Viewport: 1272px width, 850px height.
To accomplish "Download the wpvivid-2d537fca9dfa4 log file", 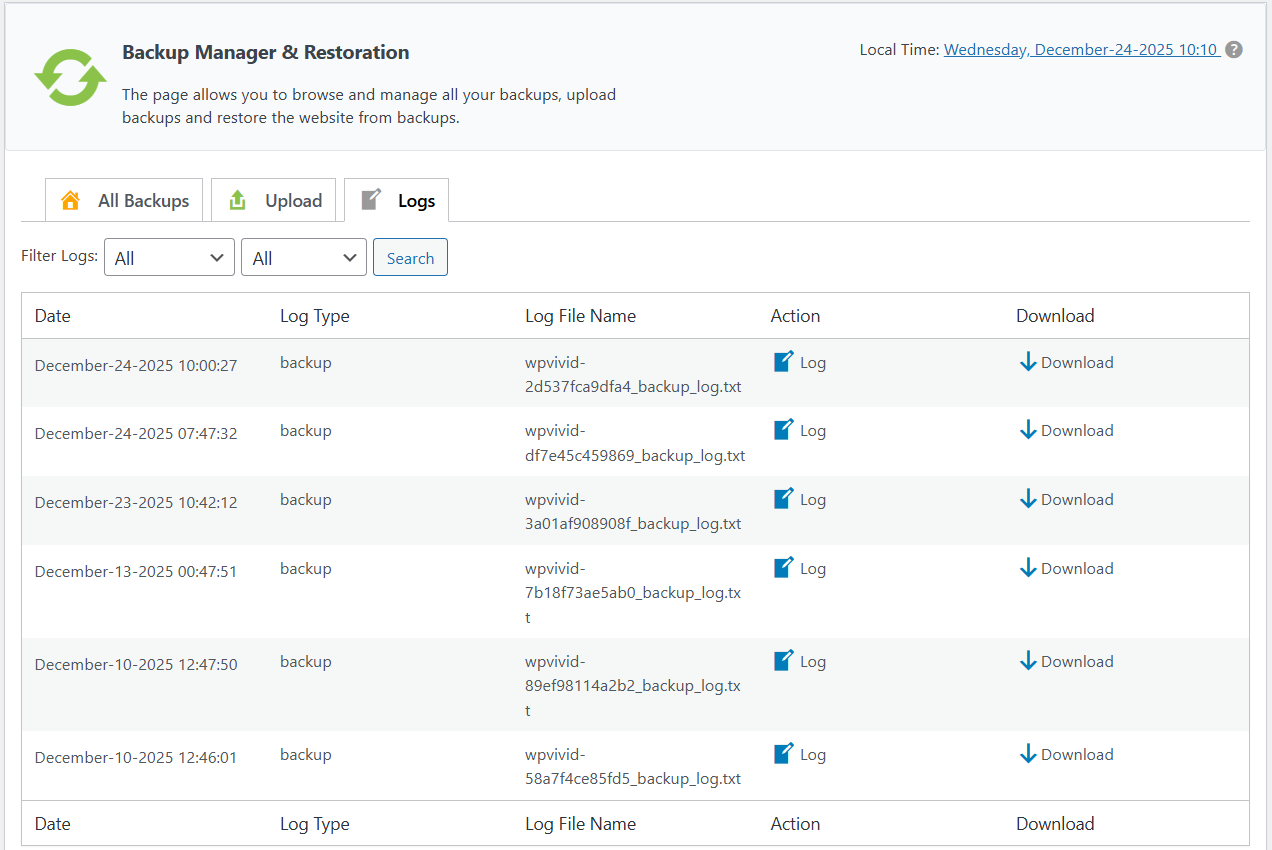I will (x=1066, y=362).
